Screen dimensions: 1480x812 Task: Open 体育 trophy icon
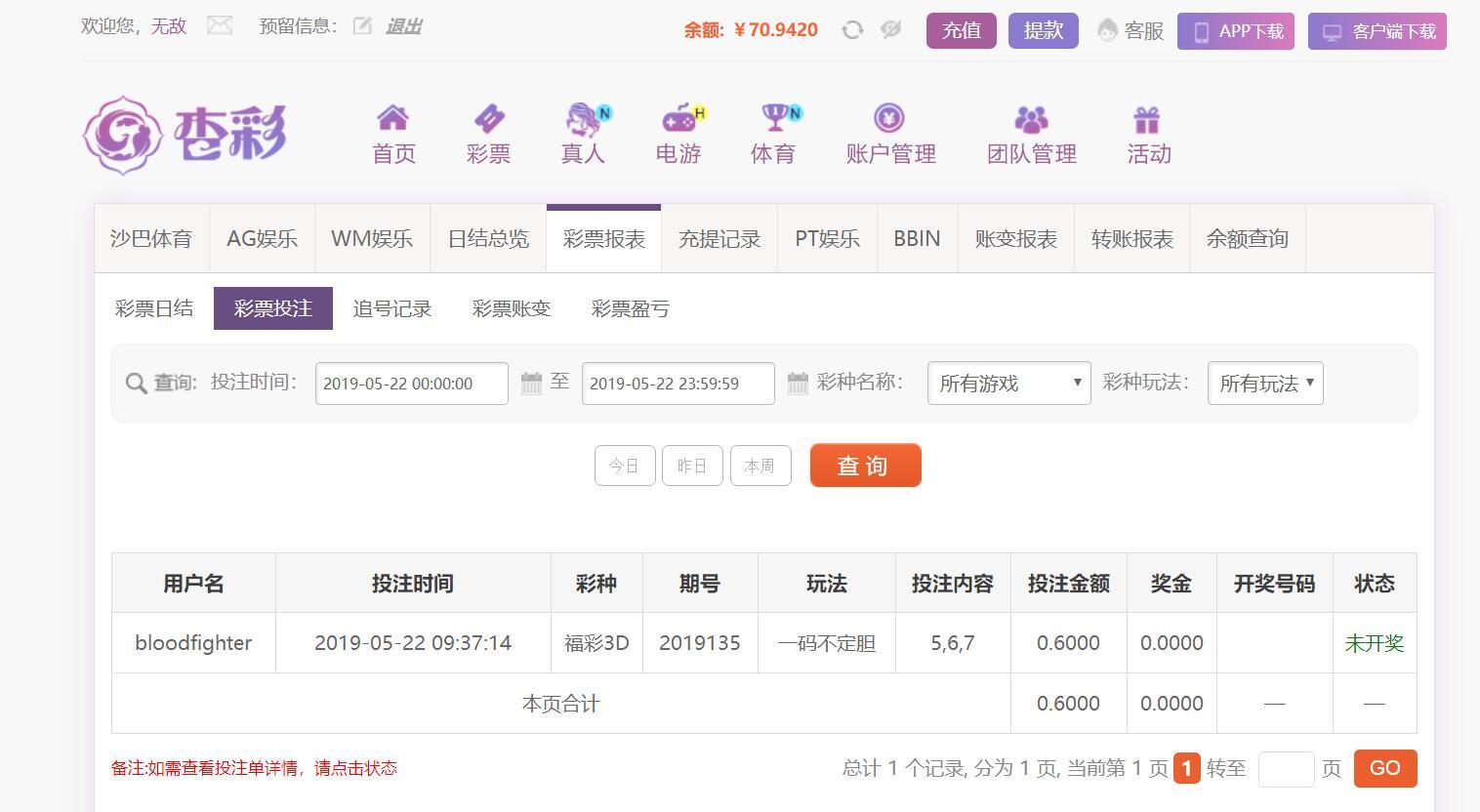(780, 118)
